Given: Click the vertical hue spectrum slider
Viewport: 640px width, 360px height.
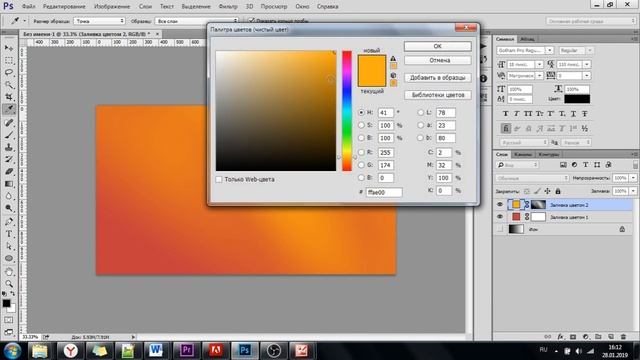Looking at the screenshot, I should pos(347,111).
